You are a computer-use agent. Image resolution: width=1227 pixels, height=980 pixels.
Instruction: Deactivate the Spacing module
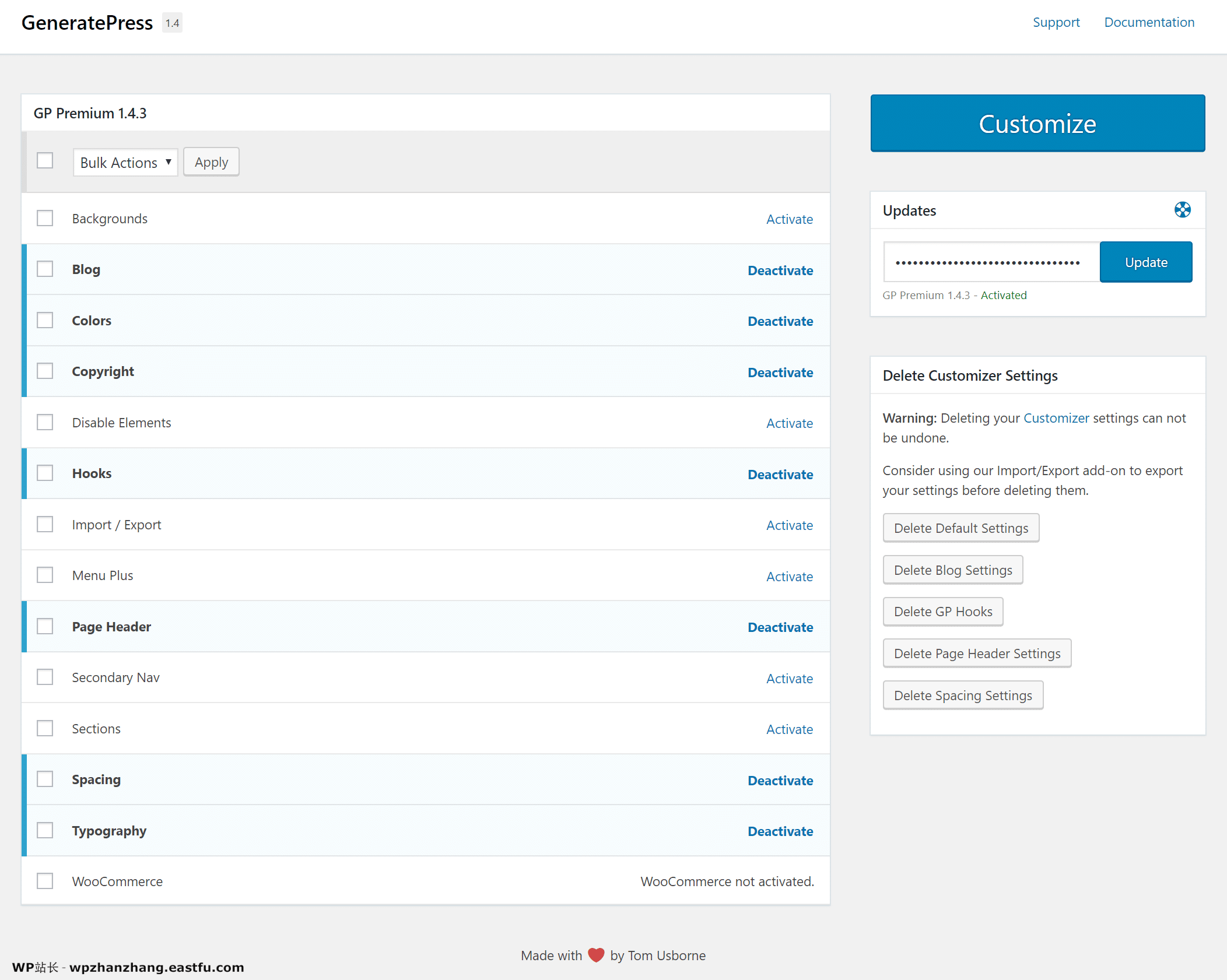coord(780,781)
